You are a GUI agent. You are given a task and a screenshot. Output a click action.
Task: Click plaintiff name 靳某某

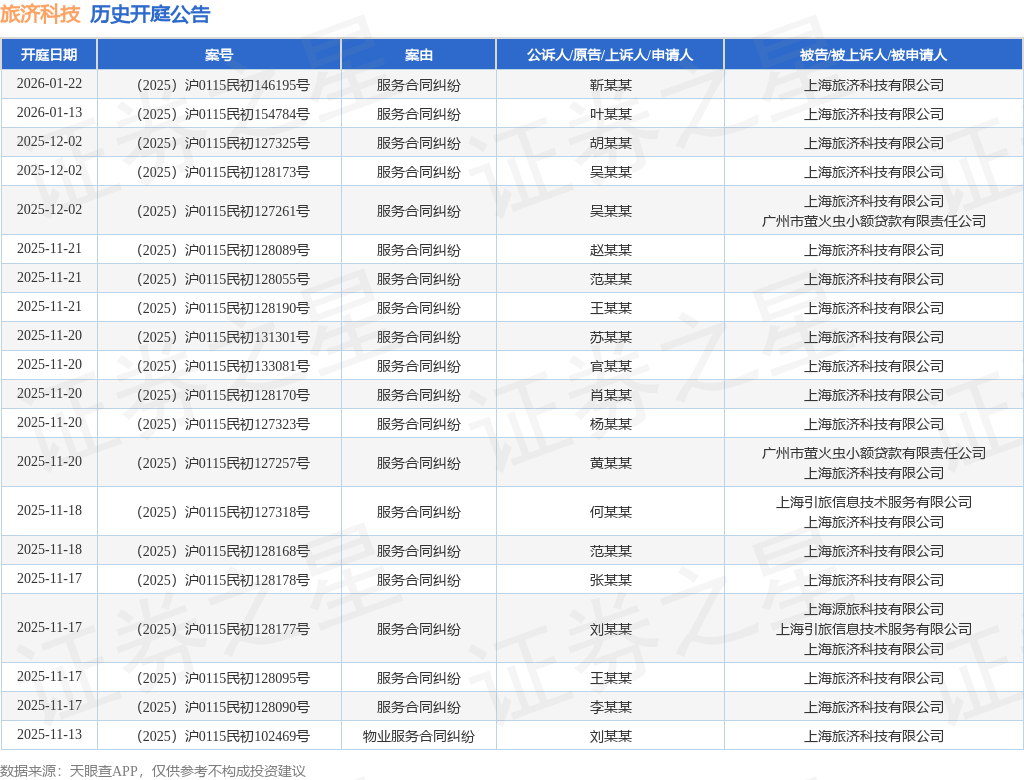[x=611, y=85]
